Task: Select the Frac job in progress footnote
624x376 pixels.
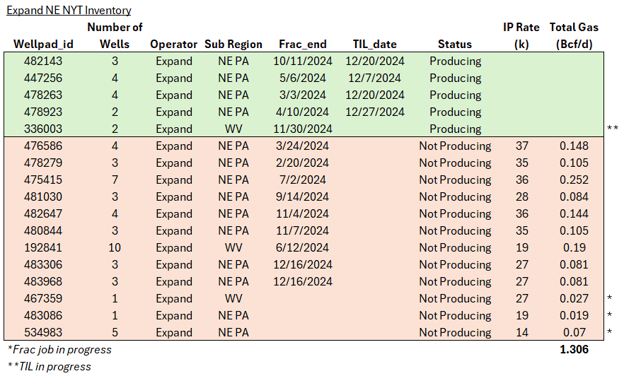Action: click(60, 350)
